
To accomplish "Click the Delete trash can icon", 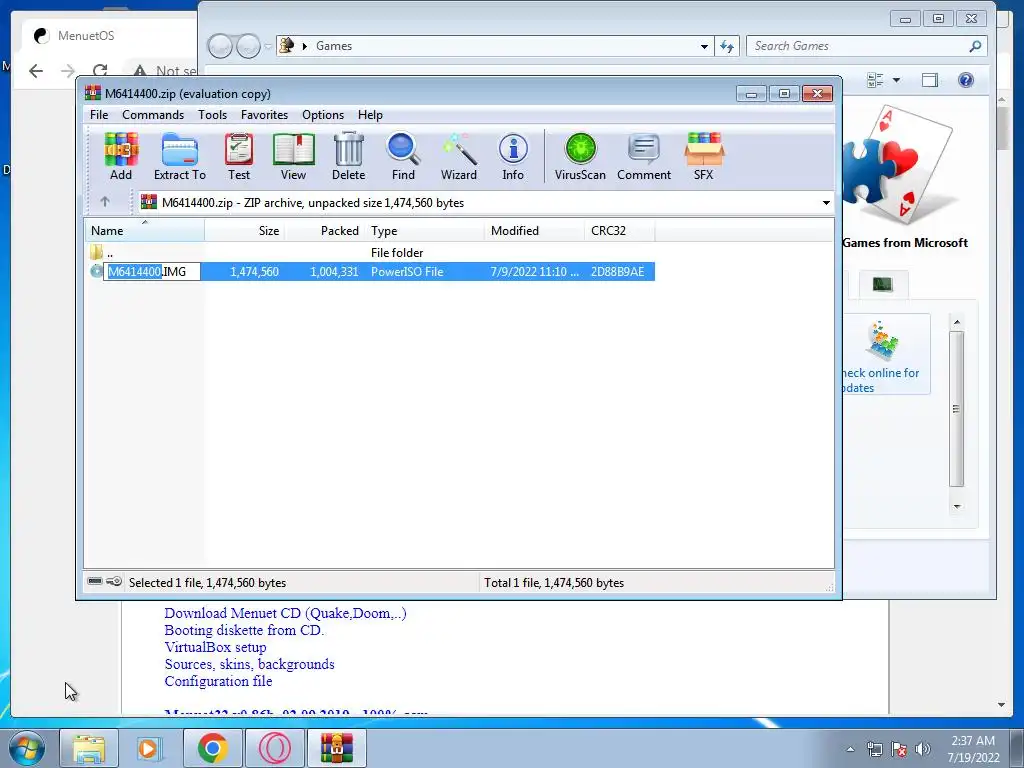I will click(348, 156).
